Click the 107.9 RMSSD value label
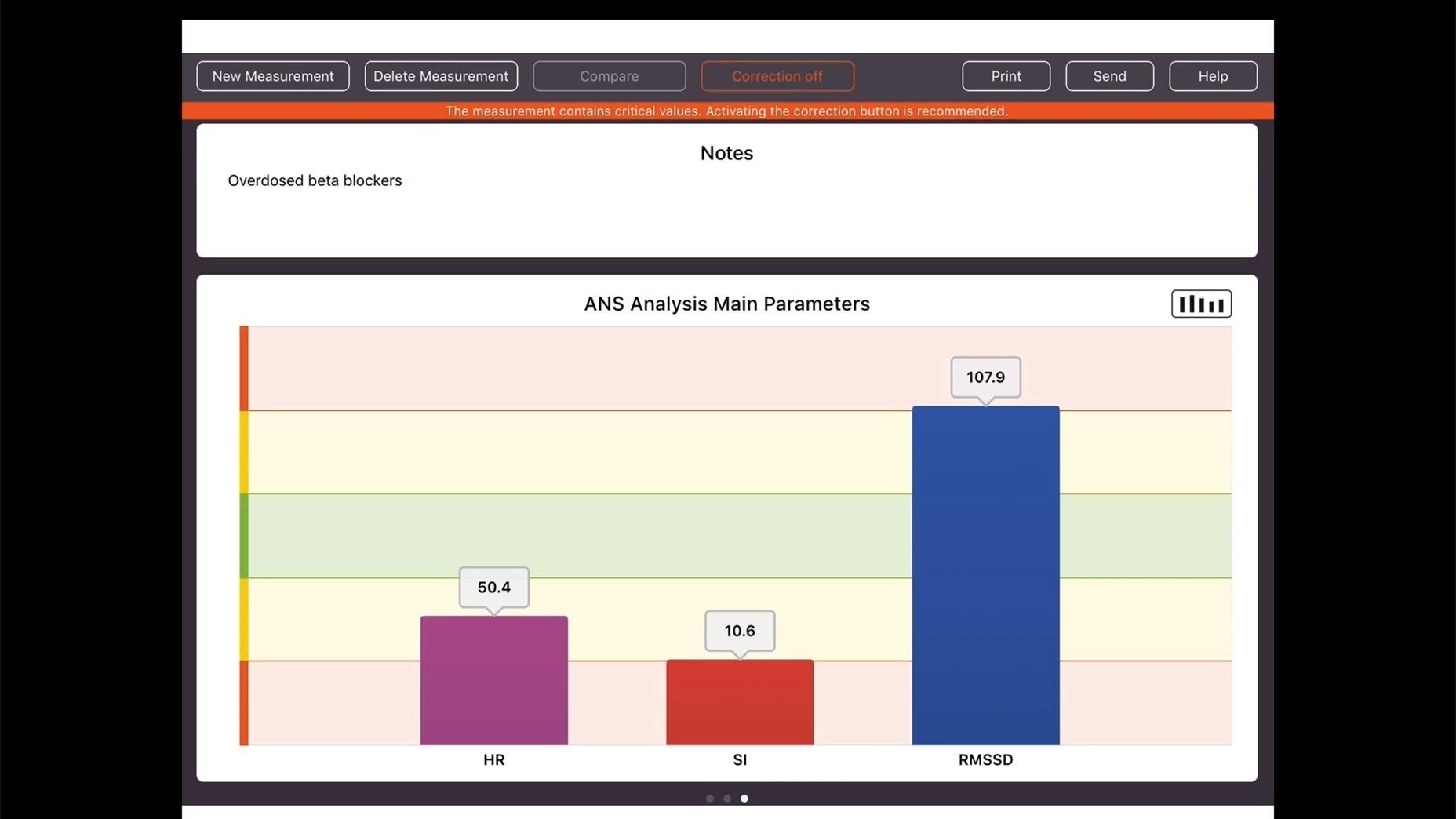 (986, 377)
